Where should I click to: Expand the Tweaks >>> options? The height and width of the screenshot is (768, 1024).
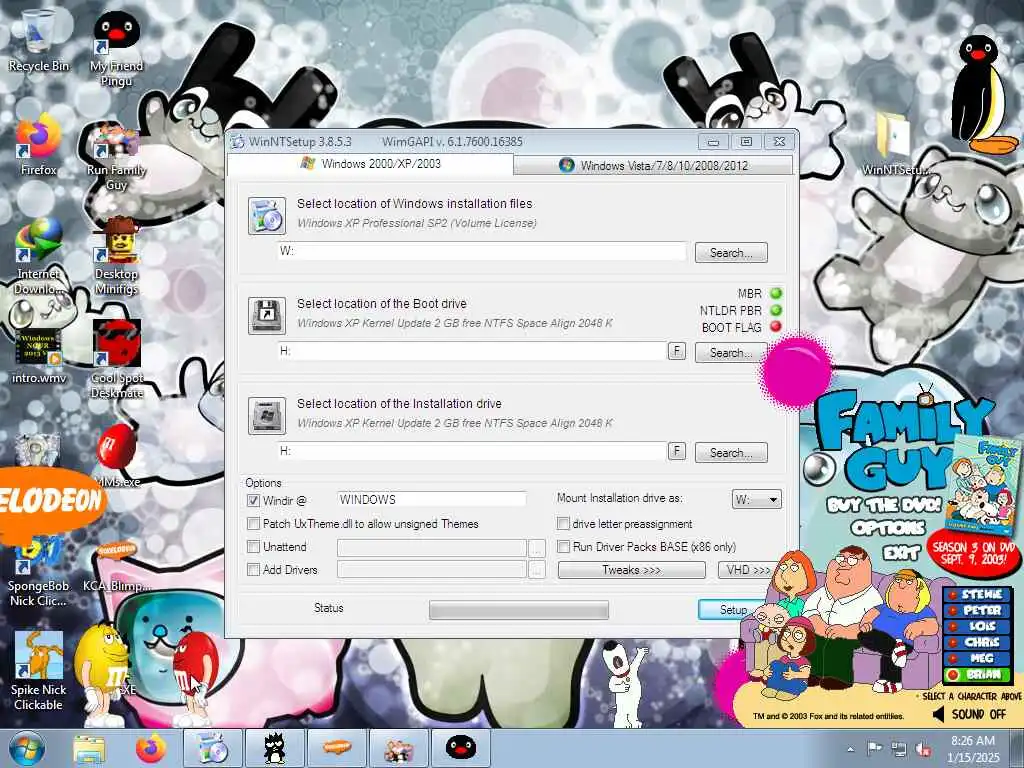[632, 570]
